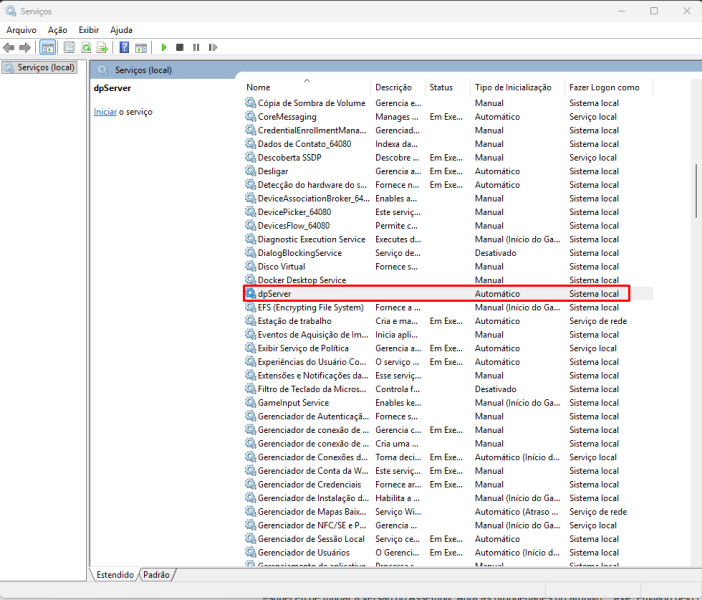Click the Serviços window title icon
The height and width of the screenshot is (600, 702).
pos(10,11)
